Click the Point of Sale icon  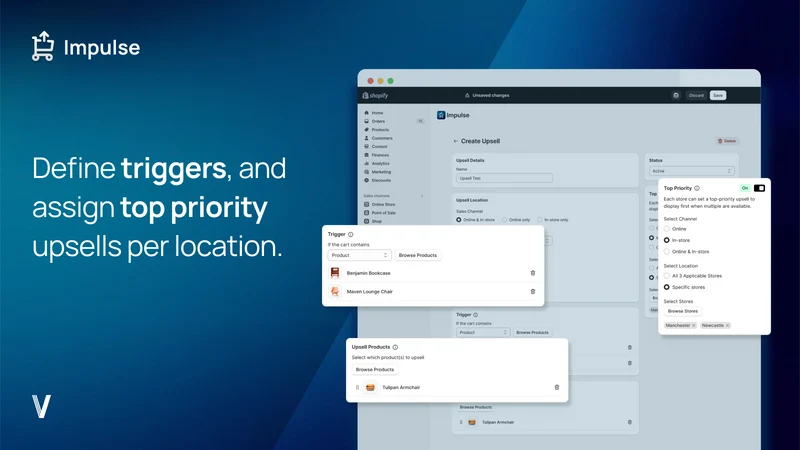(366, 213)
